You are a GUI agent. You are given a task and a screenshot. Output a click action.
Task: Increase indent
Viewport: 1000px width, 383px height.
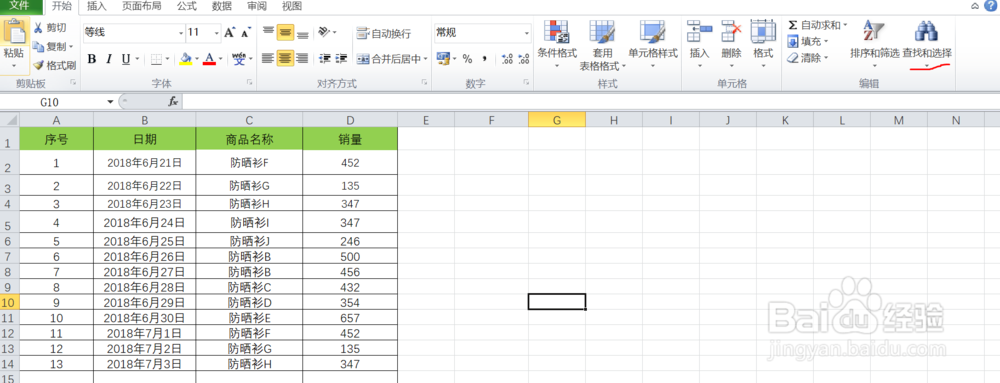342,59
